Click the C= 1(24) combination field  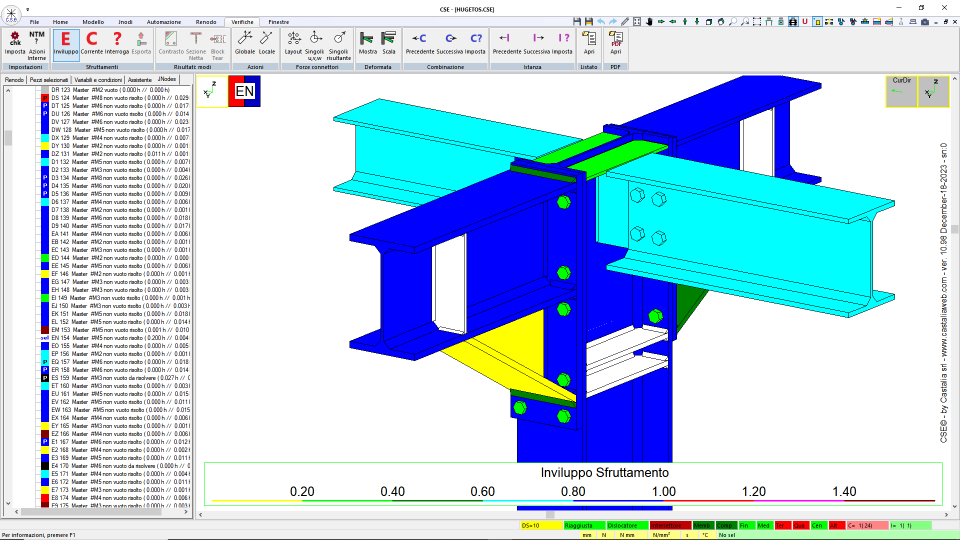coord(867,525)
